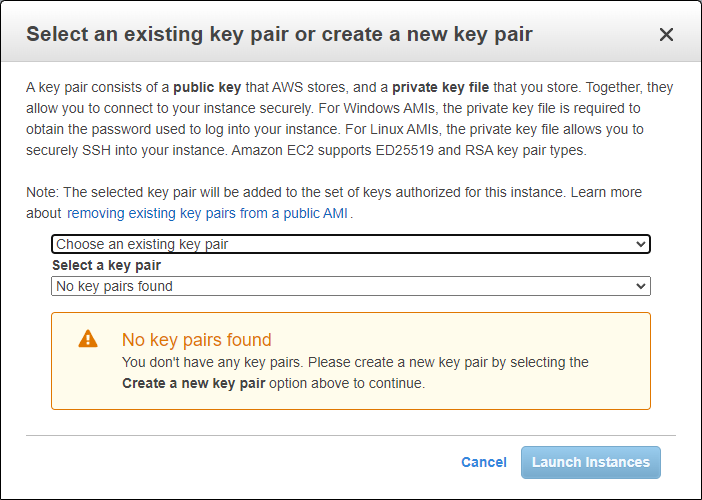Close the key pair dialog with the X

tap(666, 34)
